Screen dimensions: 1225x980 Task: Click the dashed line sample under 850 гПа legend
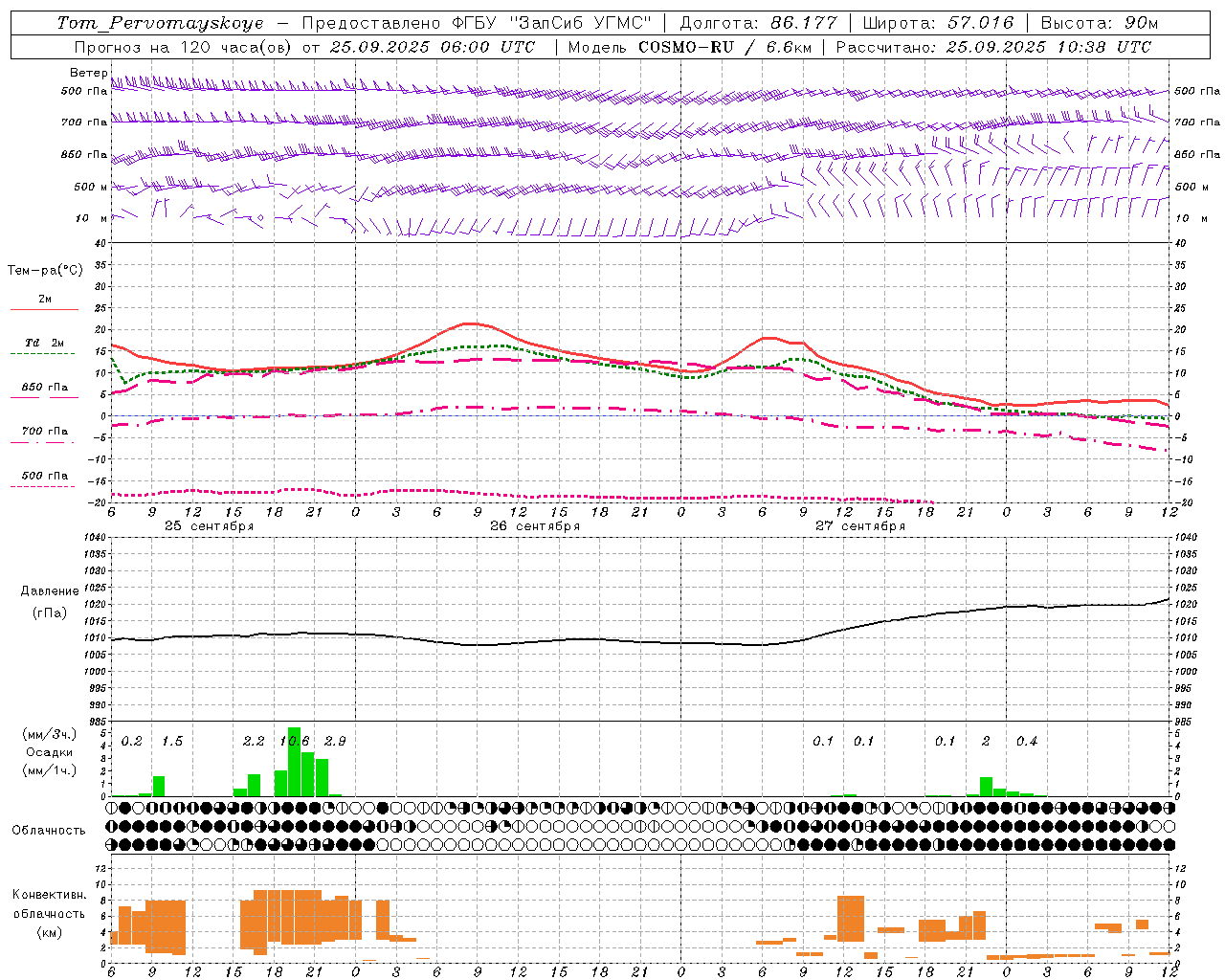pyautogui.click(x=45, y=397)
